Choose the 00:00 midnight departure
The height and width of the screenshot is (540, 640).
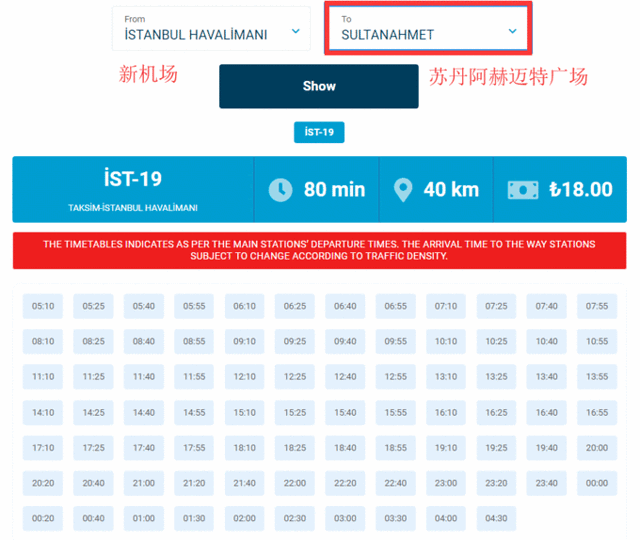[597, 483]
